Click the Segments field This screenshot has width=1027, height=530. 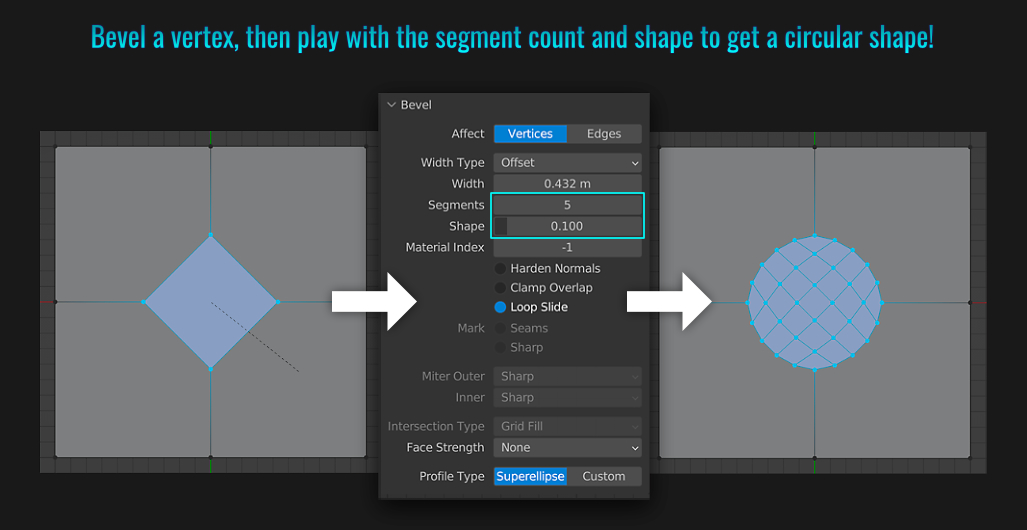coord(567,205)
